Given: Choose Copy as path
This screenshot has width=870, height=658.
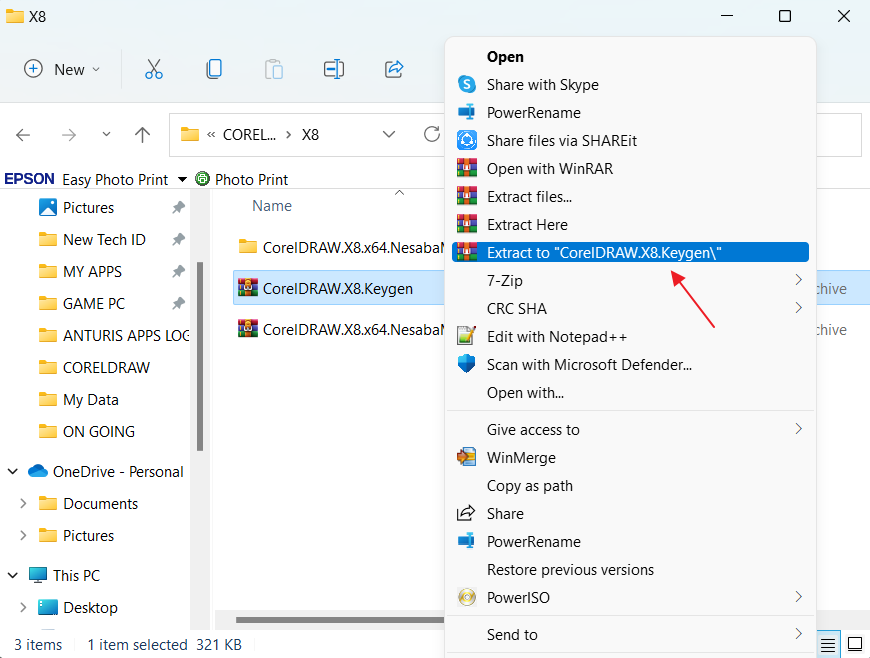Looking at the screenshot, I should tap(630, 485).
